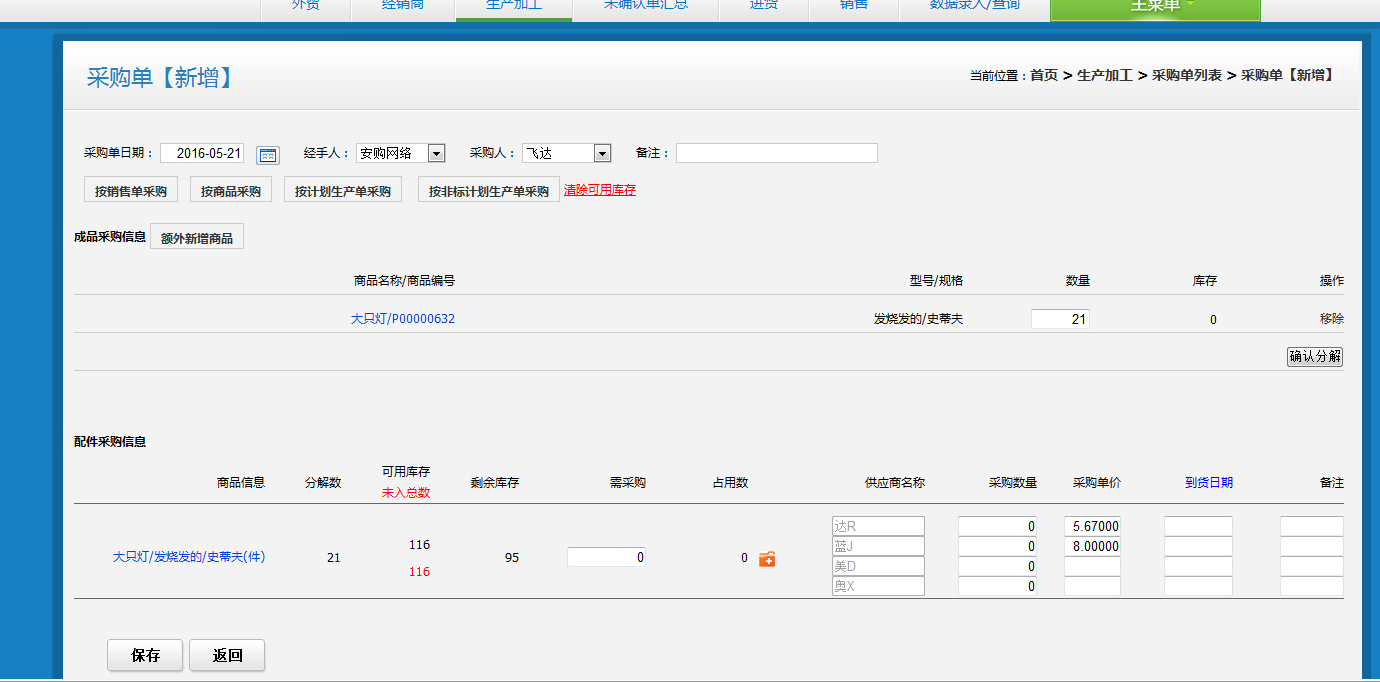Open the 经销商 navigation tab
This screenshot has width=1380, height=682.
pyautogui.click(x=403, y=7)
